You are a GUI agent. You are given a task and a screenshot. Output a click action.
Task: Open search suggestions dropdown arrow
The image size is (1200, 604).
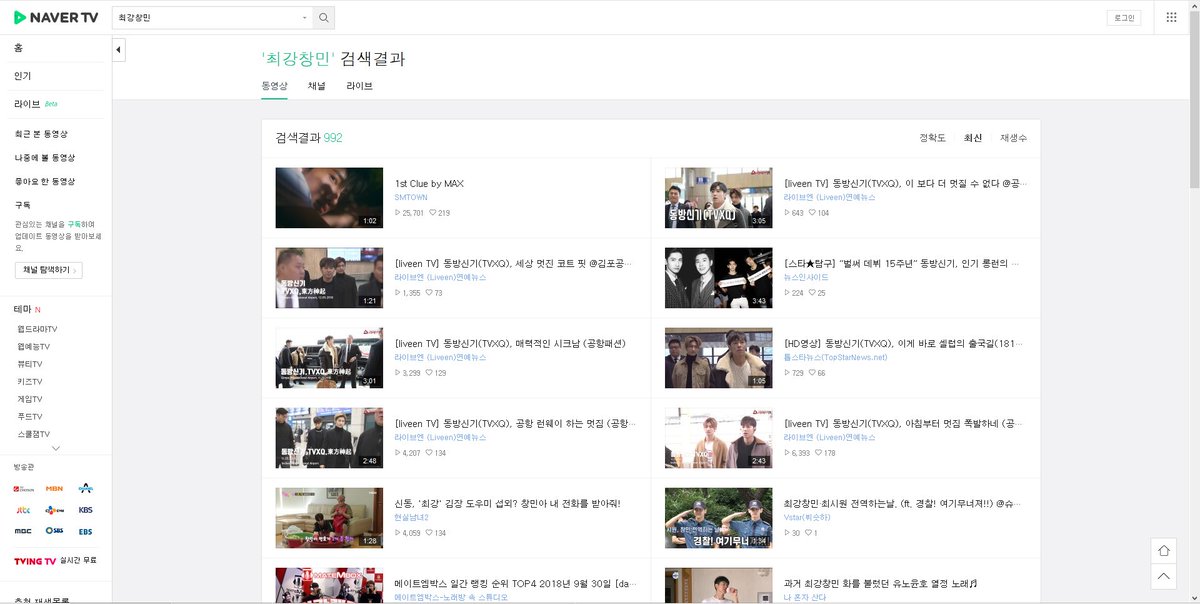305,18
